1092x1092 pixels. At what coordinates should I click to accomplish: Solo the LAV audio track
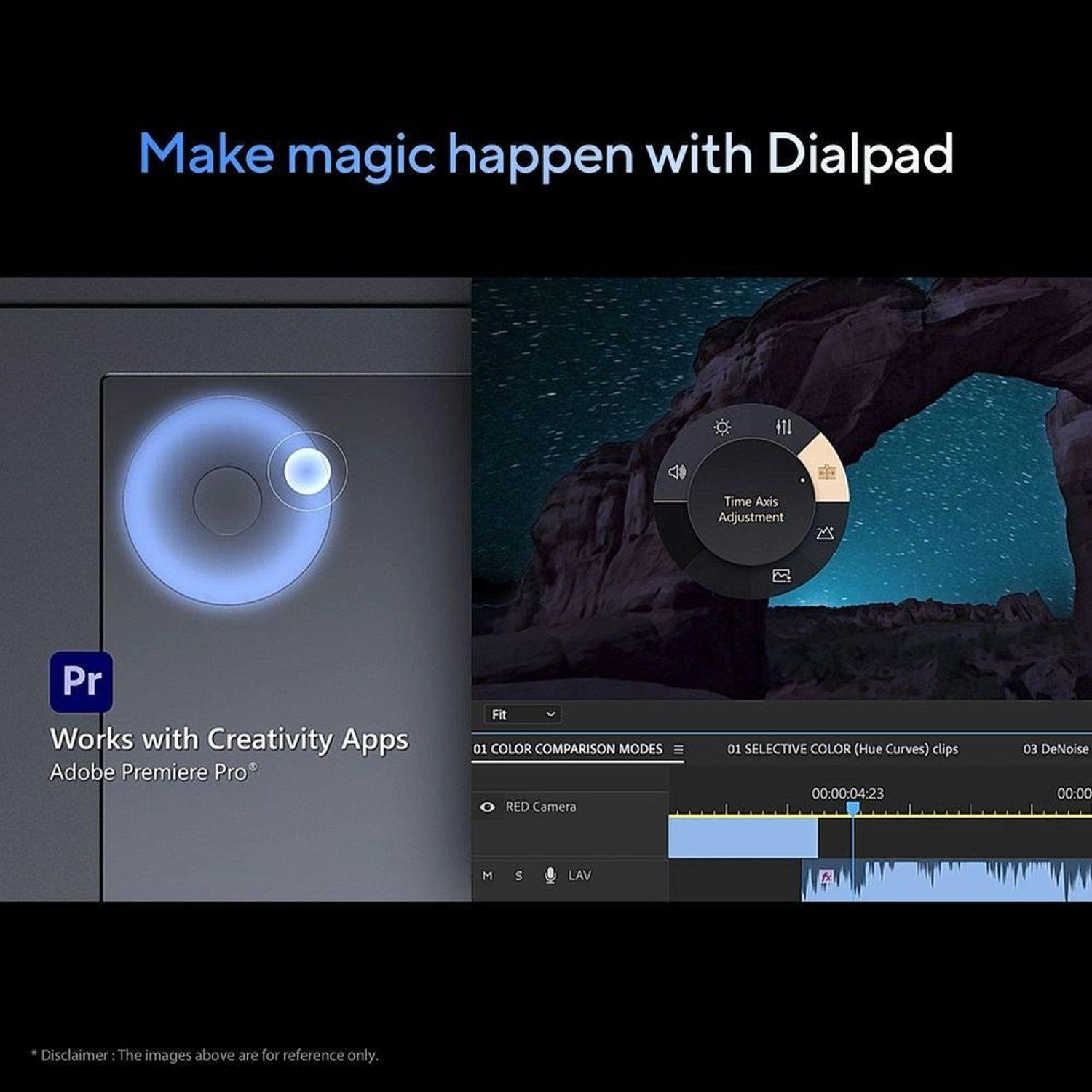pos(518,876)
